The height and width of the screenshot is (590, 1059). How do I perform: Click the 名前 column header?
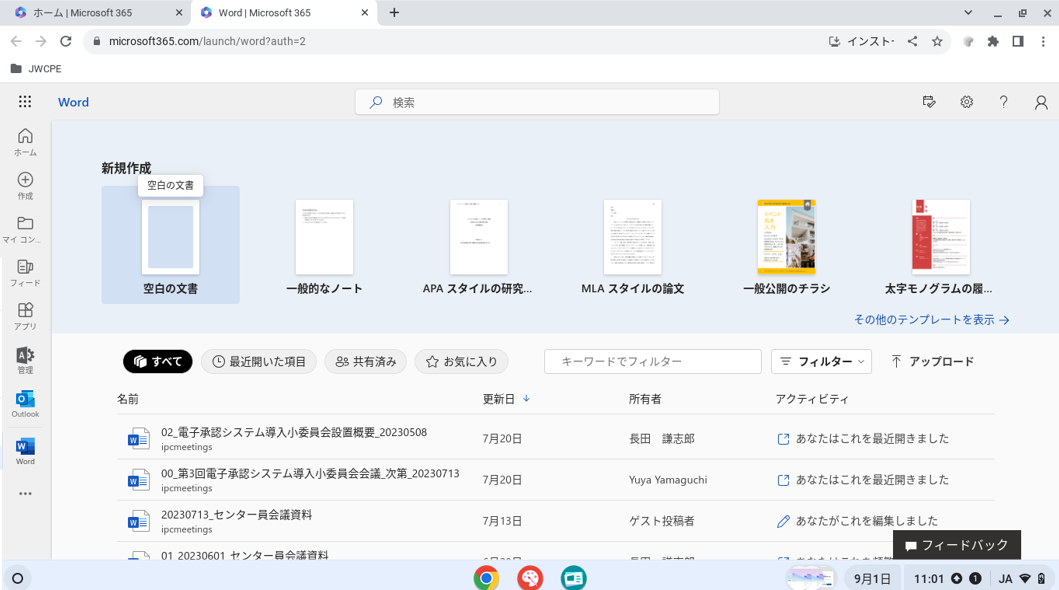[128, 399]
